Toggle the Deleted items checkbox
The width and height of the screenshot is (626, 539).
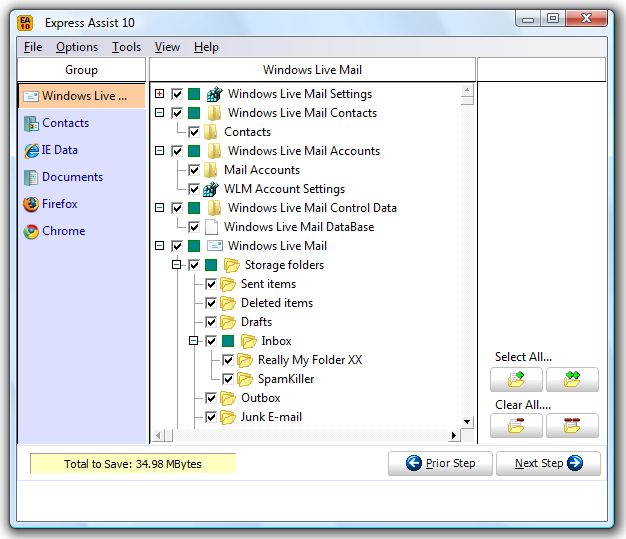211,303
